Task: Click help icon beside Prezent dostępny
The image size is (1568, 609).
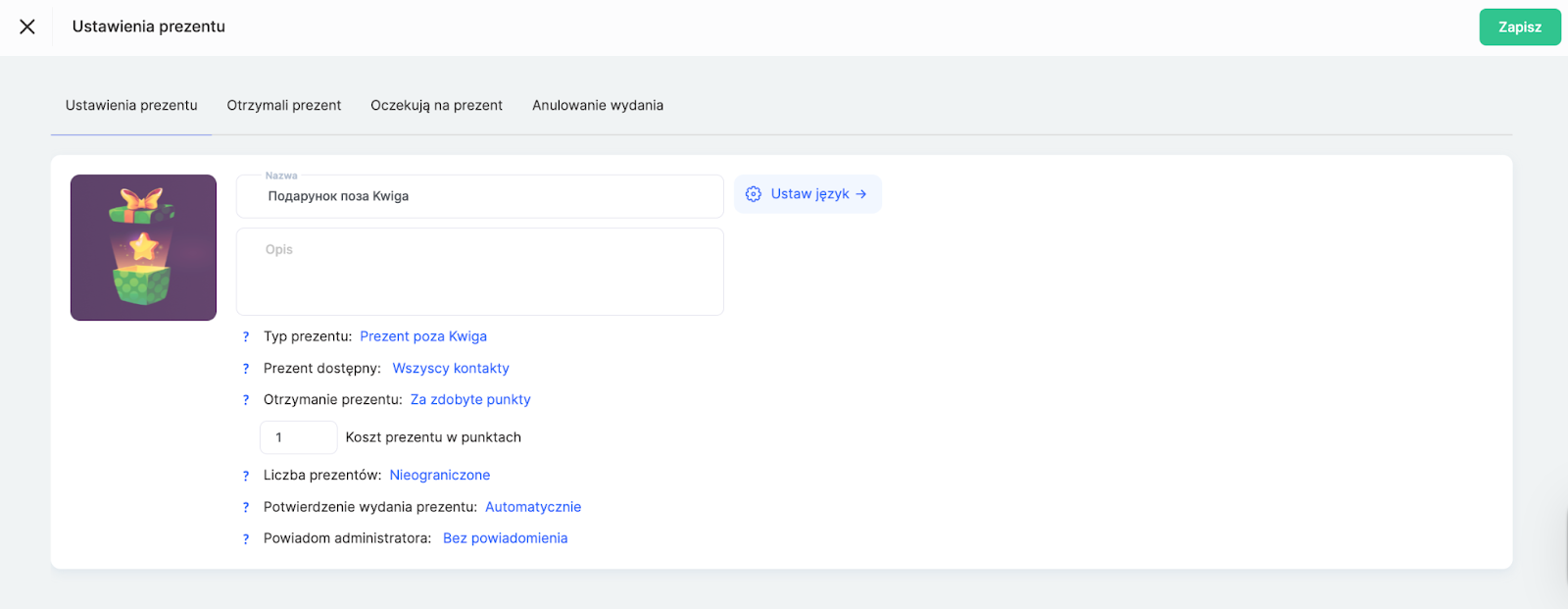Action: [246, 369]
